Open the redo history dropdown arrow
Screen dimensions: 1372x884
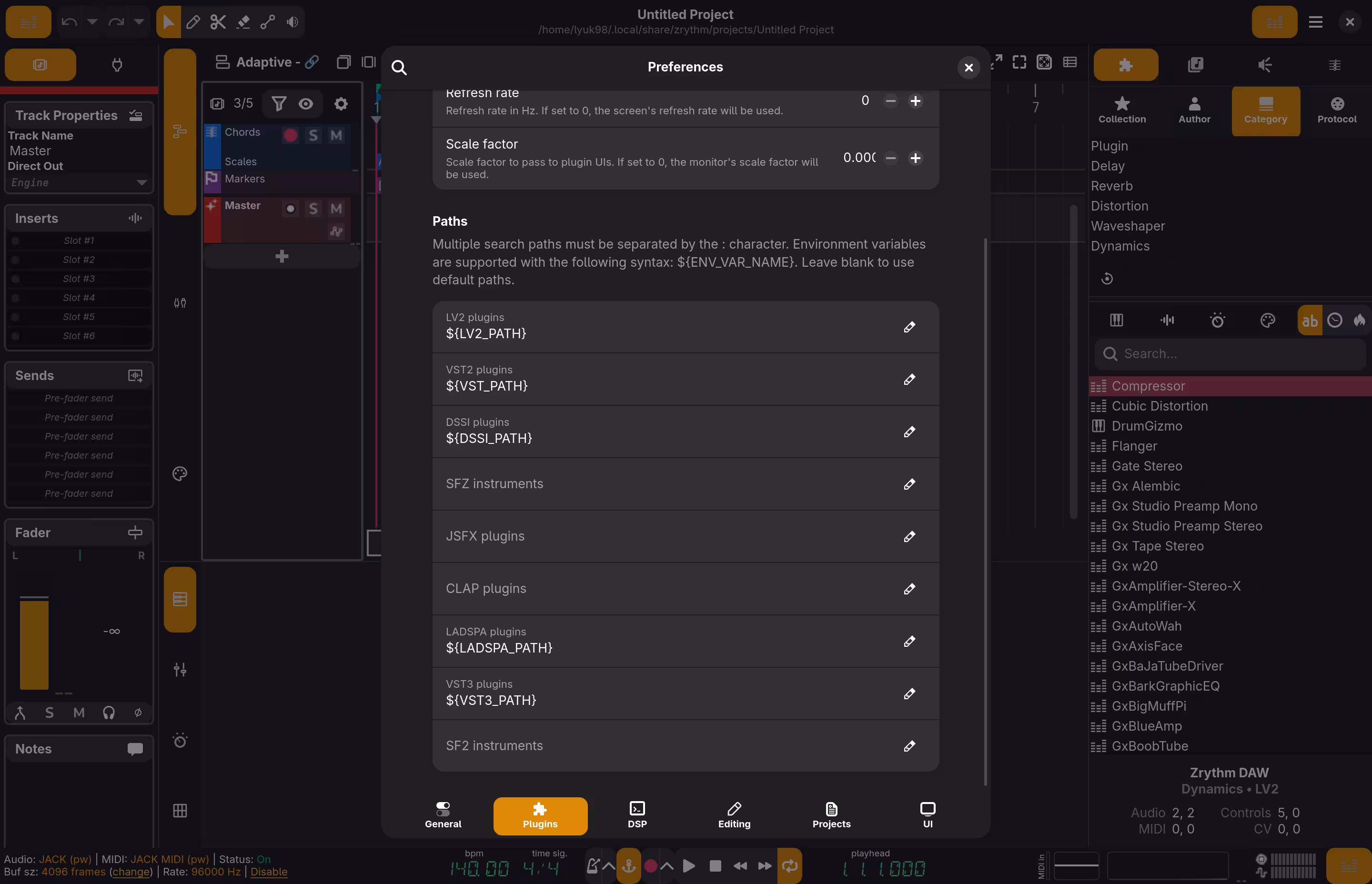click(139, 22)
